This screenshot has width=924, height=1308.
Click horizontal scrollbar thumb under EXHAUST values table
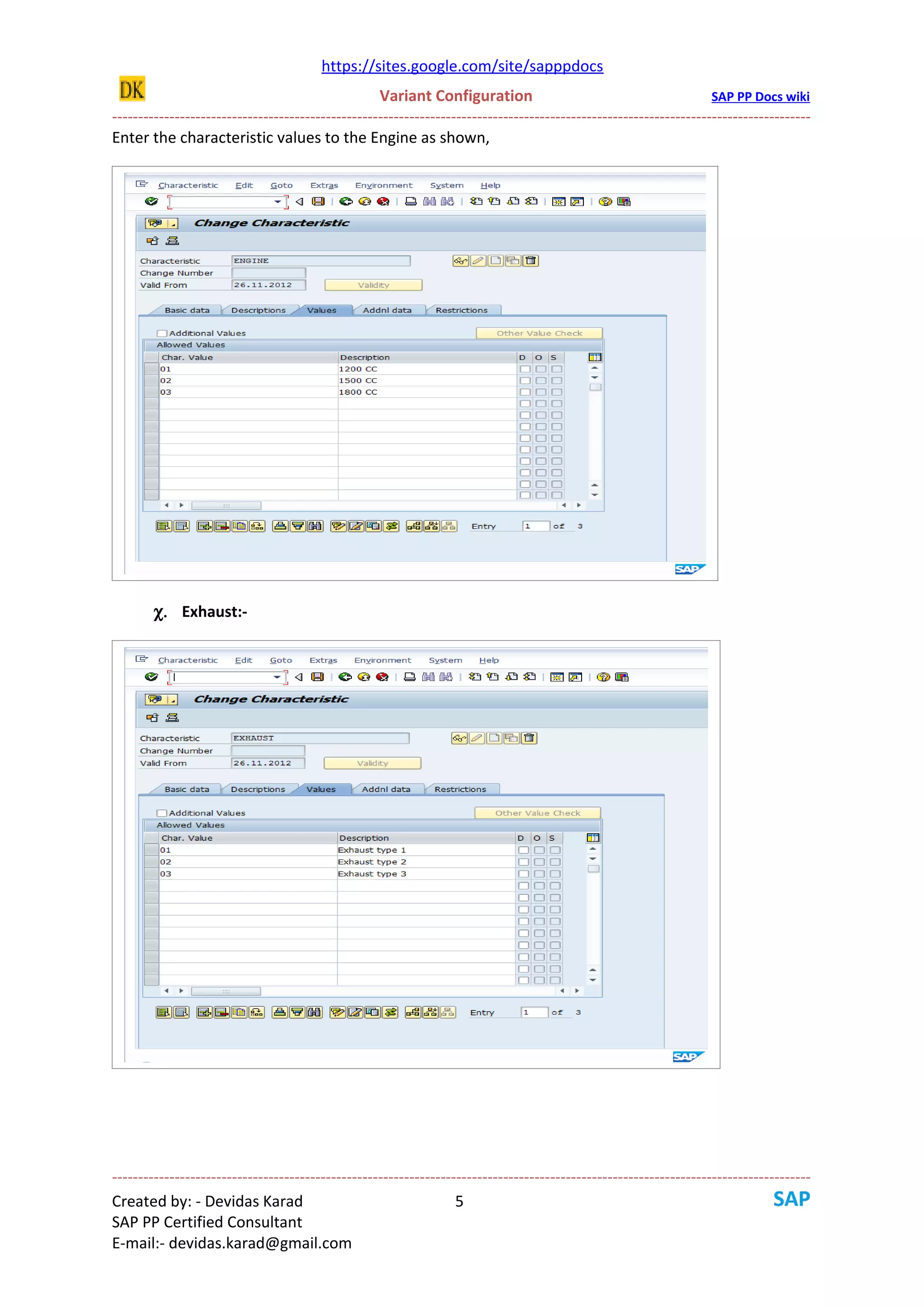tap(226, 992)
